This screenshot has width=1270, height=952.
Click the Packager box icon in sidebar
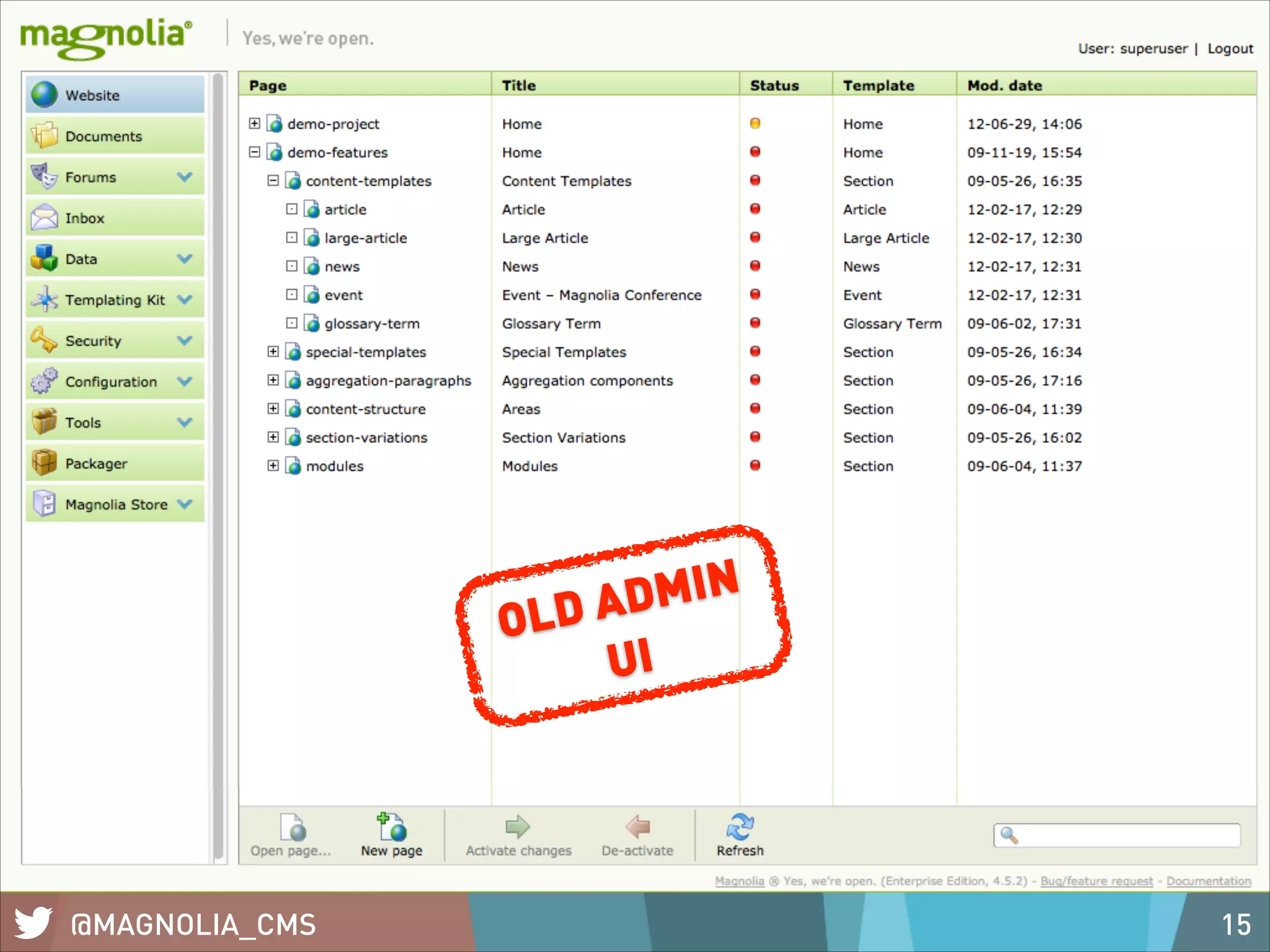tap(44, 463)
